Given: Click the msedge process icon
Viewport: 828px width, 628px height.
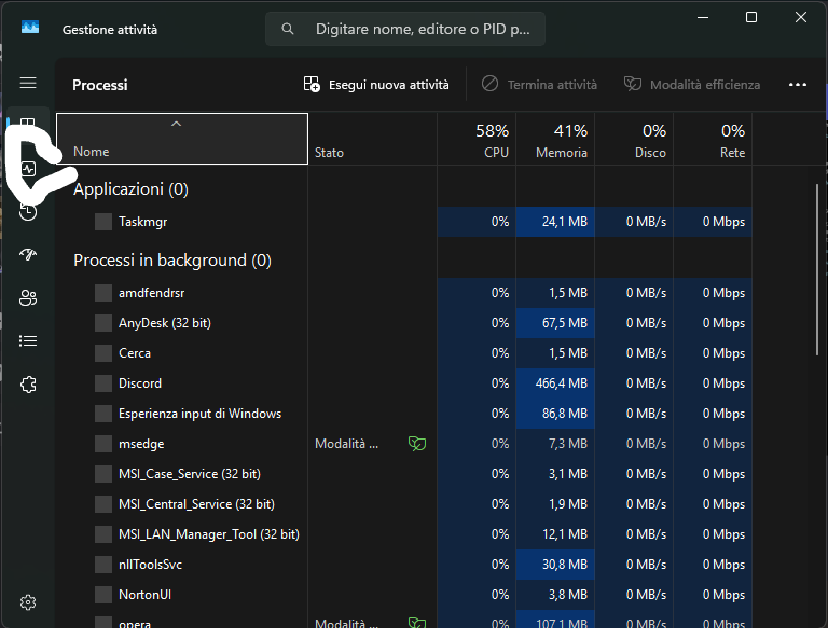Looking at the screenshot, I should click(x=104, y=444).
